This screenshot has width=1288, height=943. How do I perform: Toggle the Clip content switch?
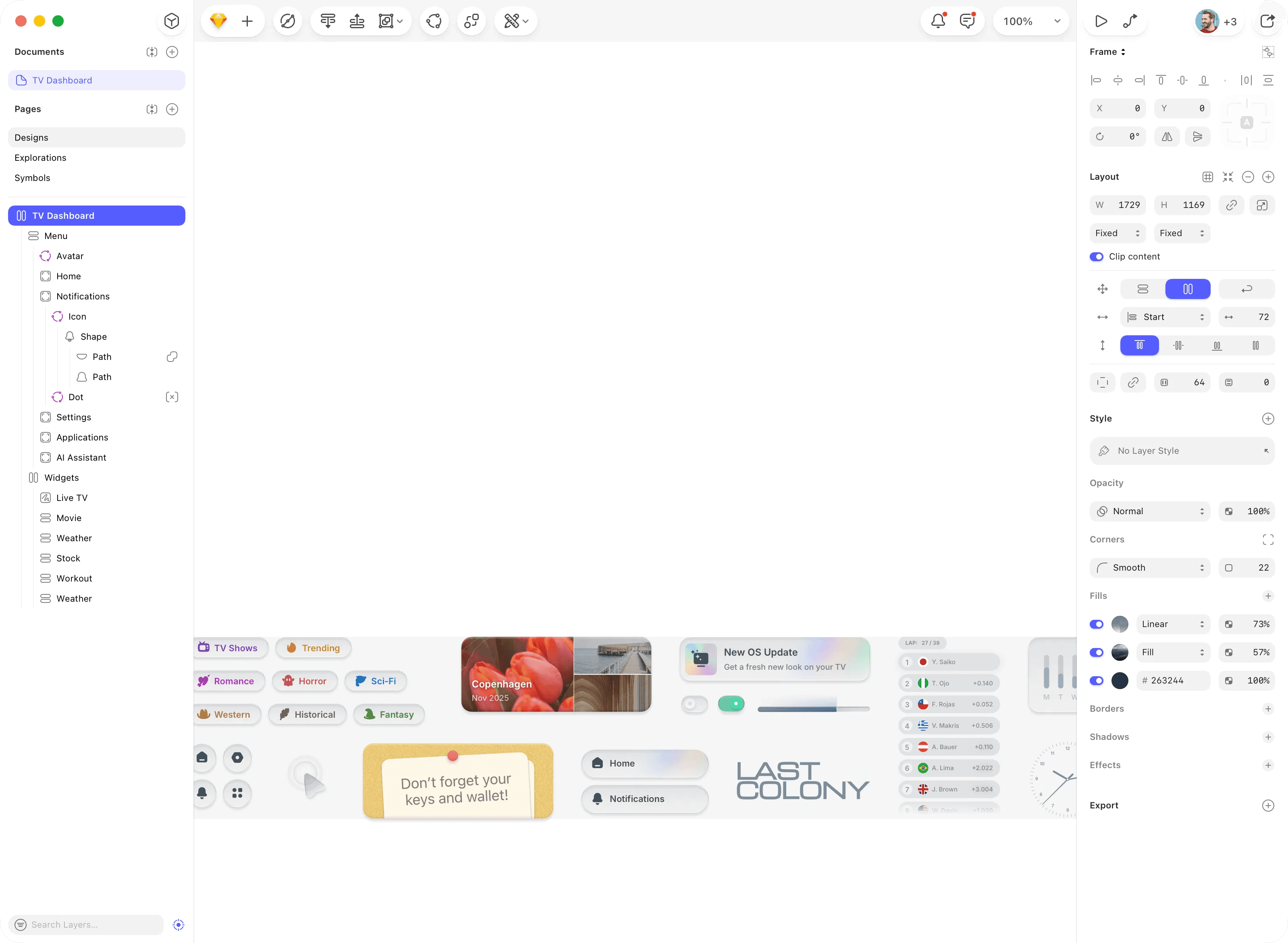(x=1096, y=256)
